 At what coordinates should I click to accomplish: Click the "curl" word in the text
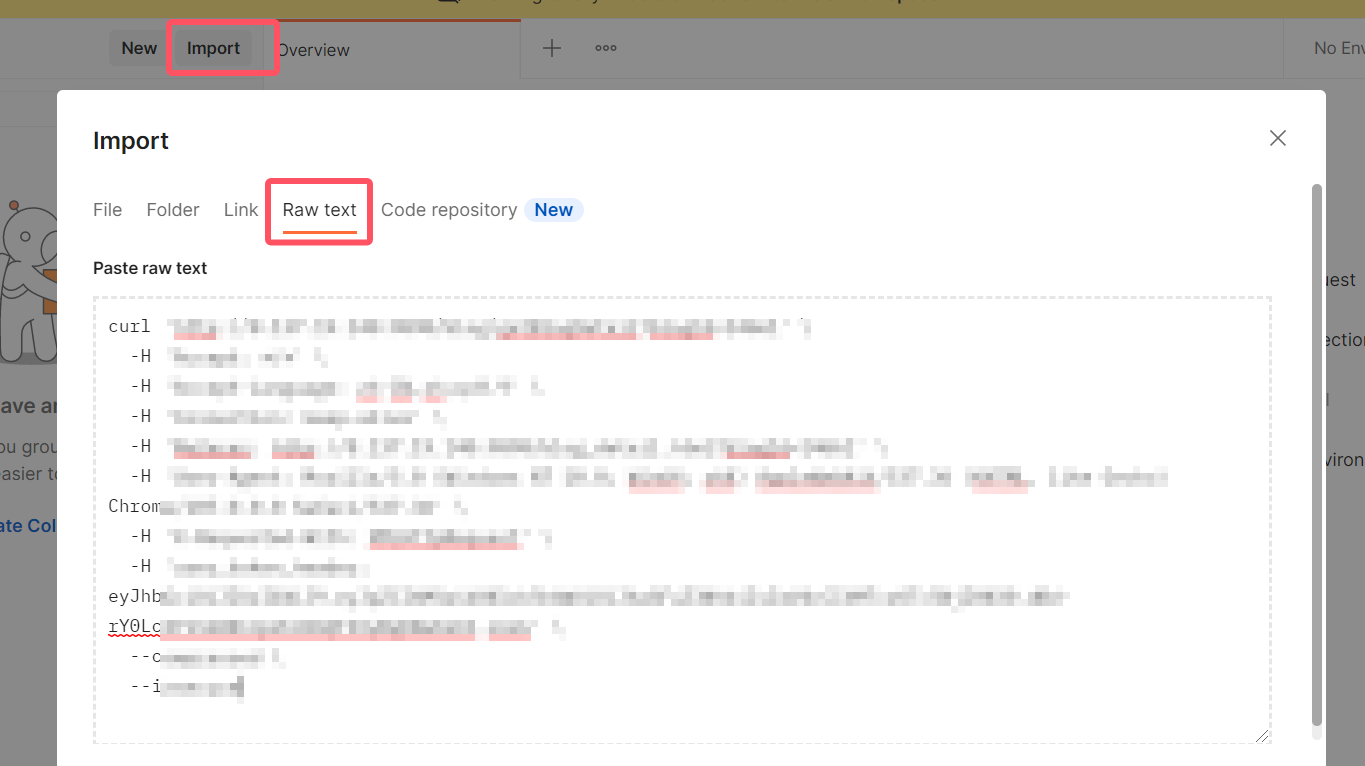pos(130,326)
